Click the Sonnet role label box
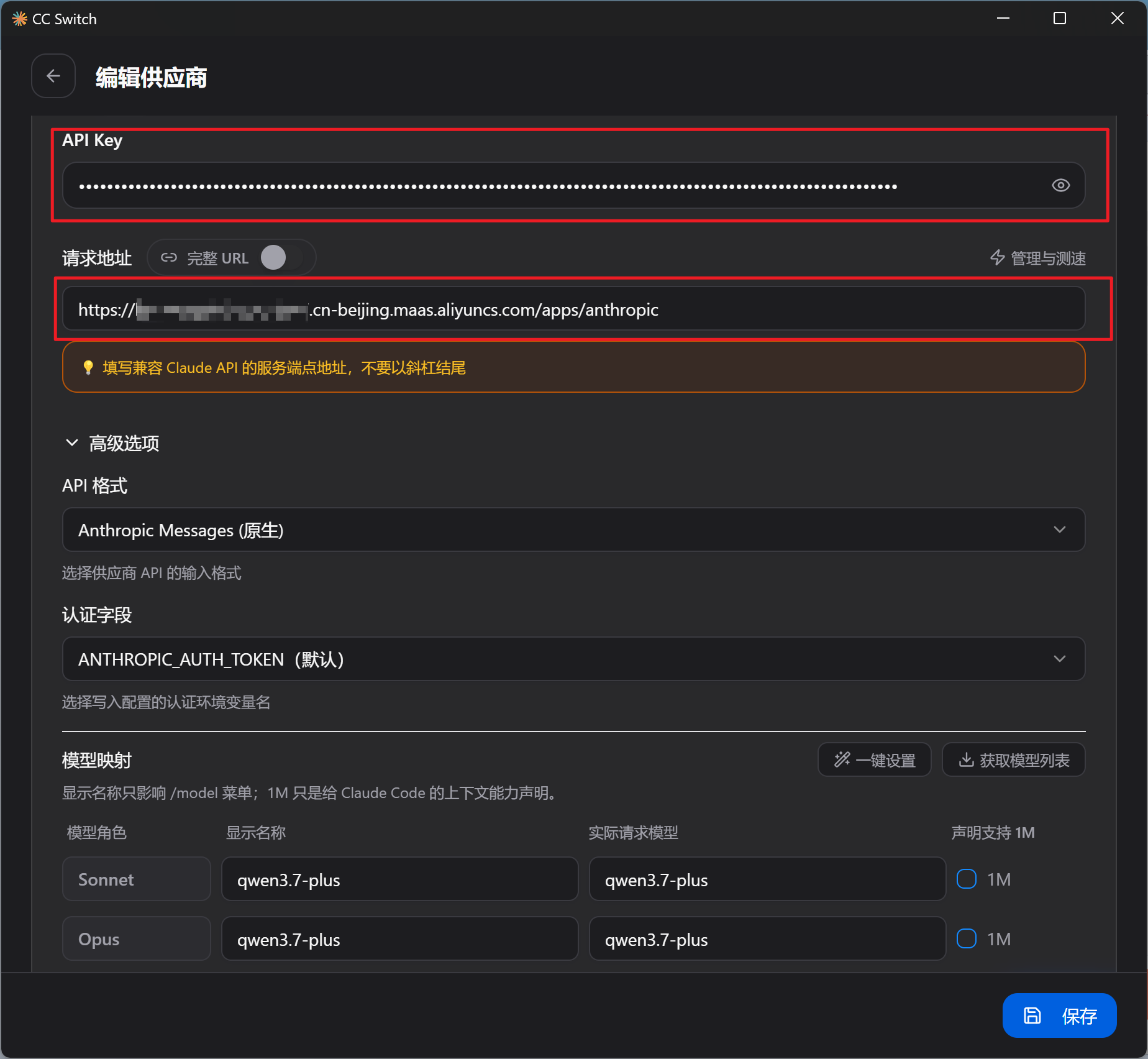 coord(137,879)
